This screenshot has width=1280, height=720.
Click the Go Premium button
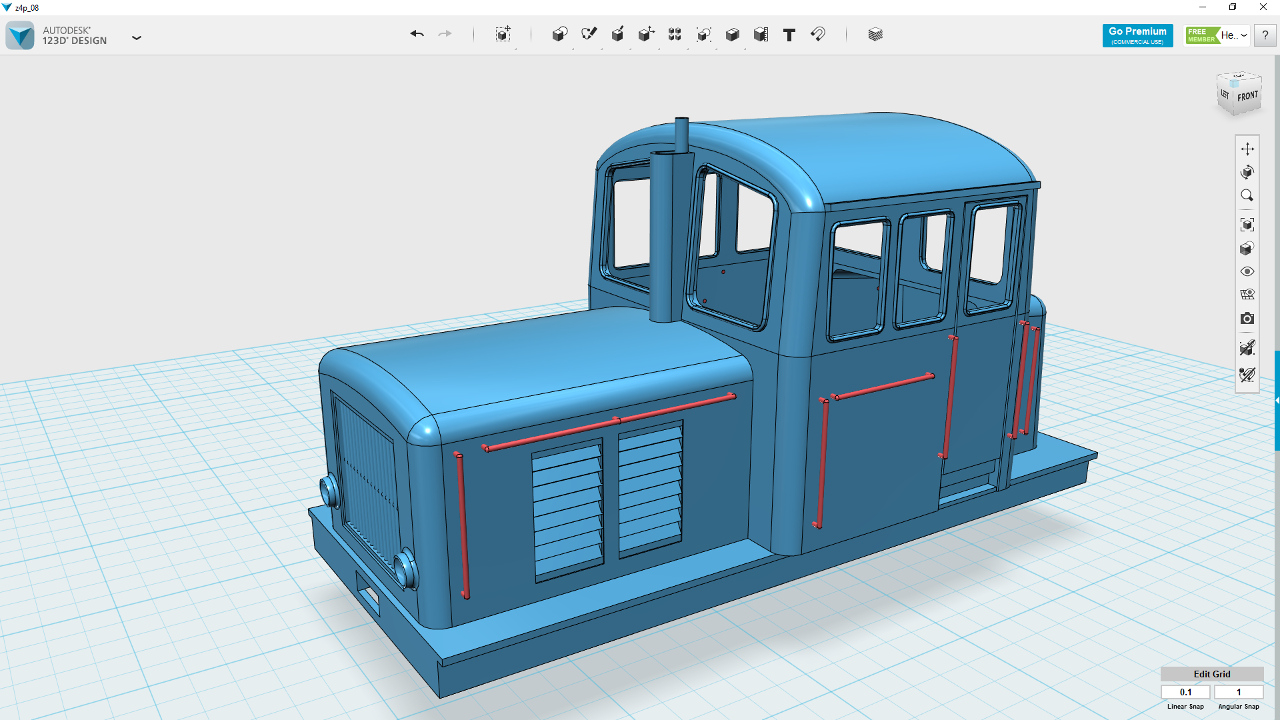coord(1138,35)
